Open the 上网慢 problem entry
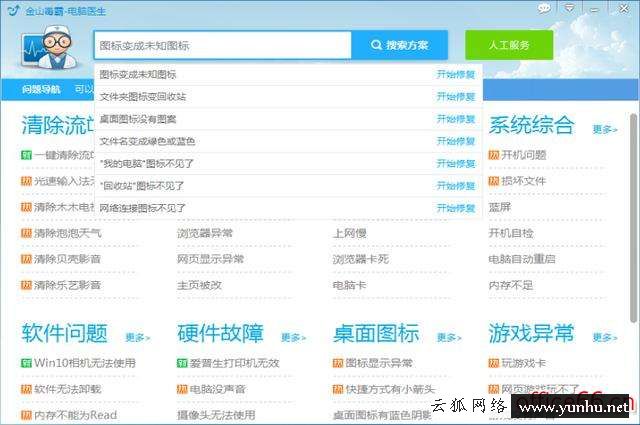Image resolution: width=640 pixels, height=425 pixels. pyautogui.click(x=349, y=233)
